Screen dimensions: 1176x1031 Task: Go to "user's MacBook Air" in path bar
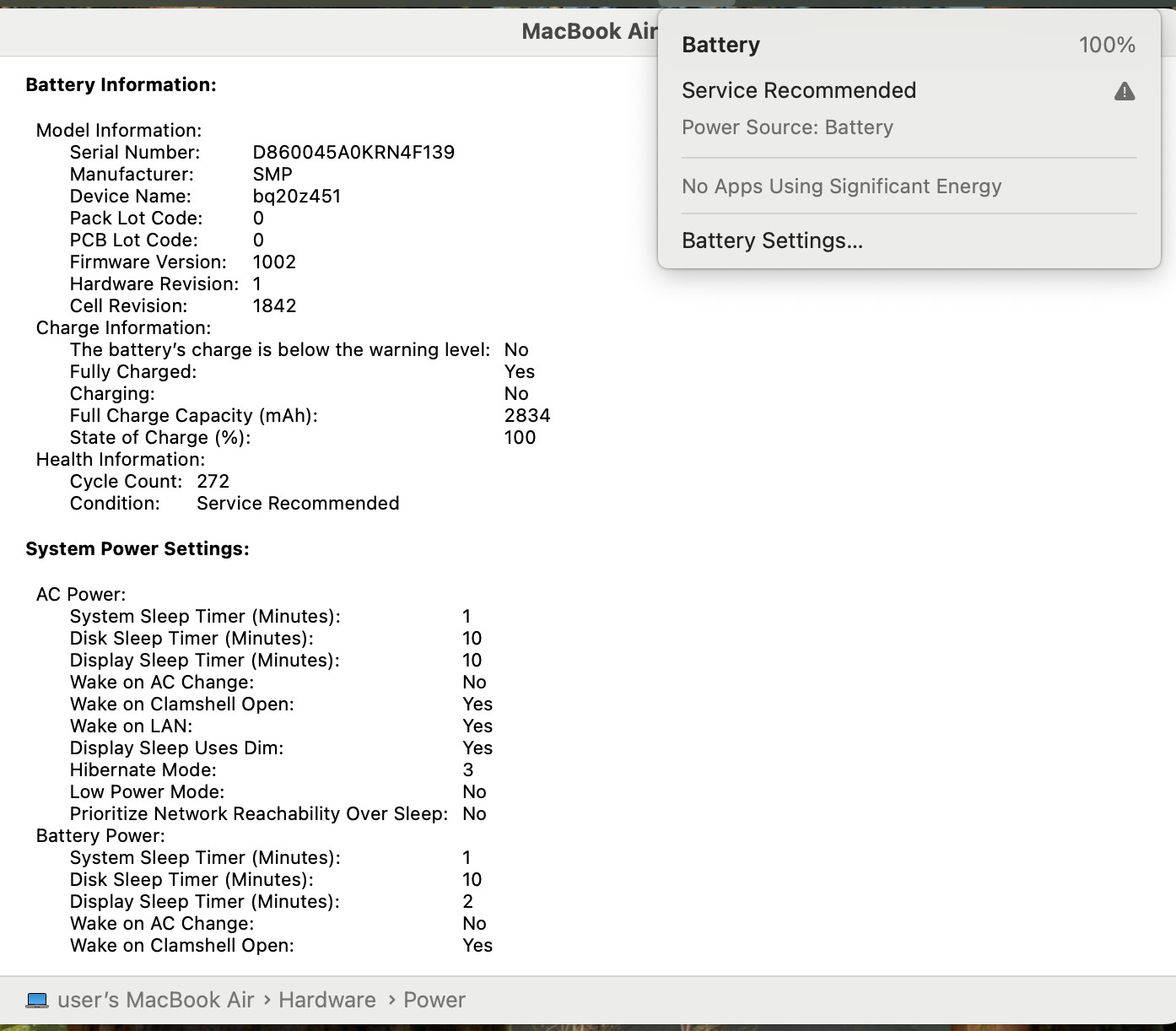(155, 1001)
